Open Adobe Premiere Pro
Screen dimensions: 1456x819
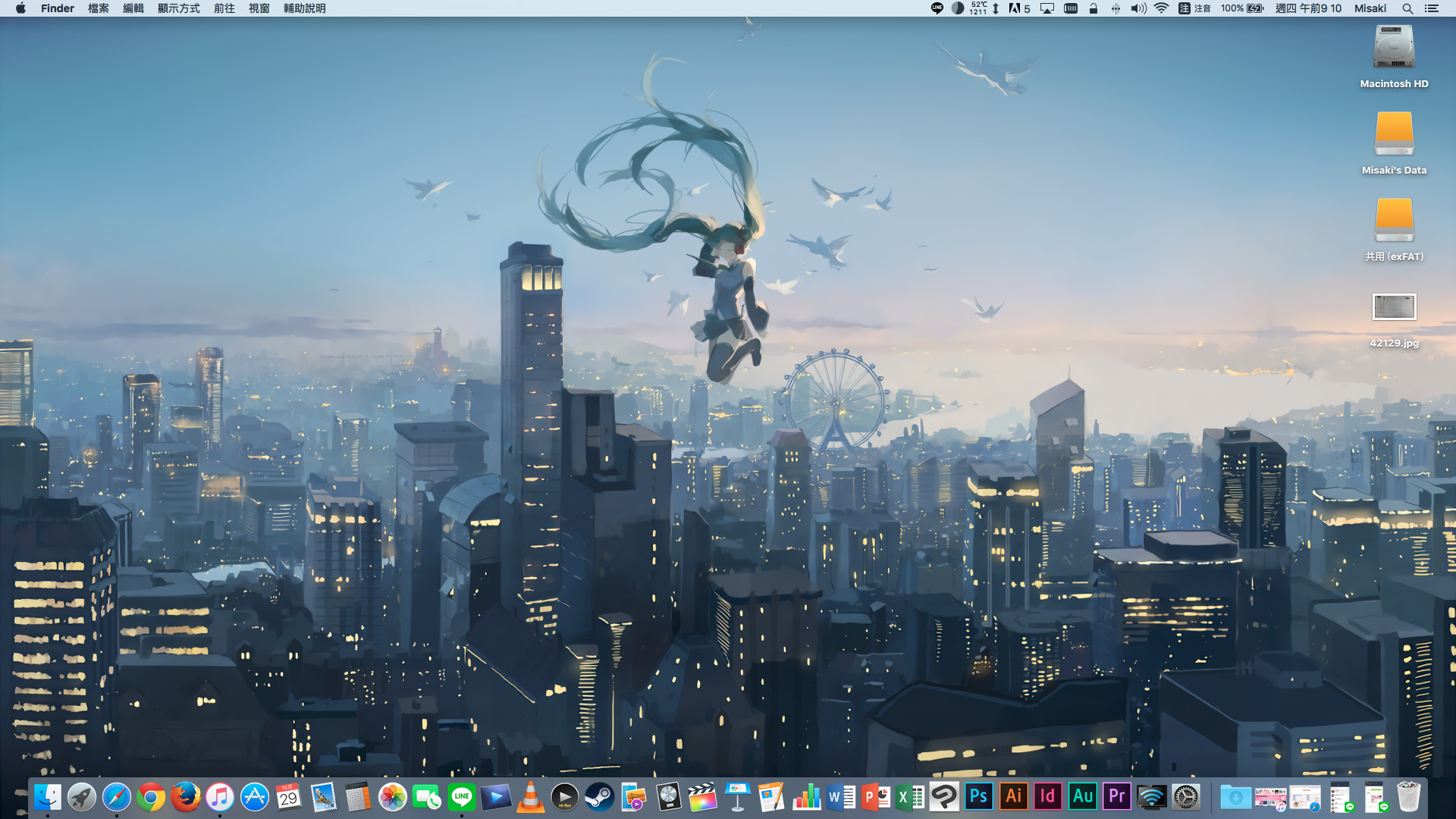point(1117,797)
